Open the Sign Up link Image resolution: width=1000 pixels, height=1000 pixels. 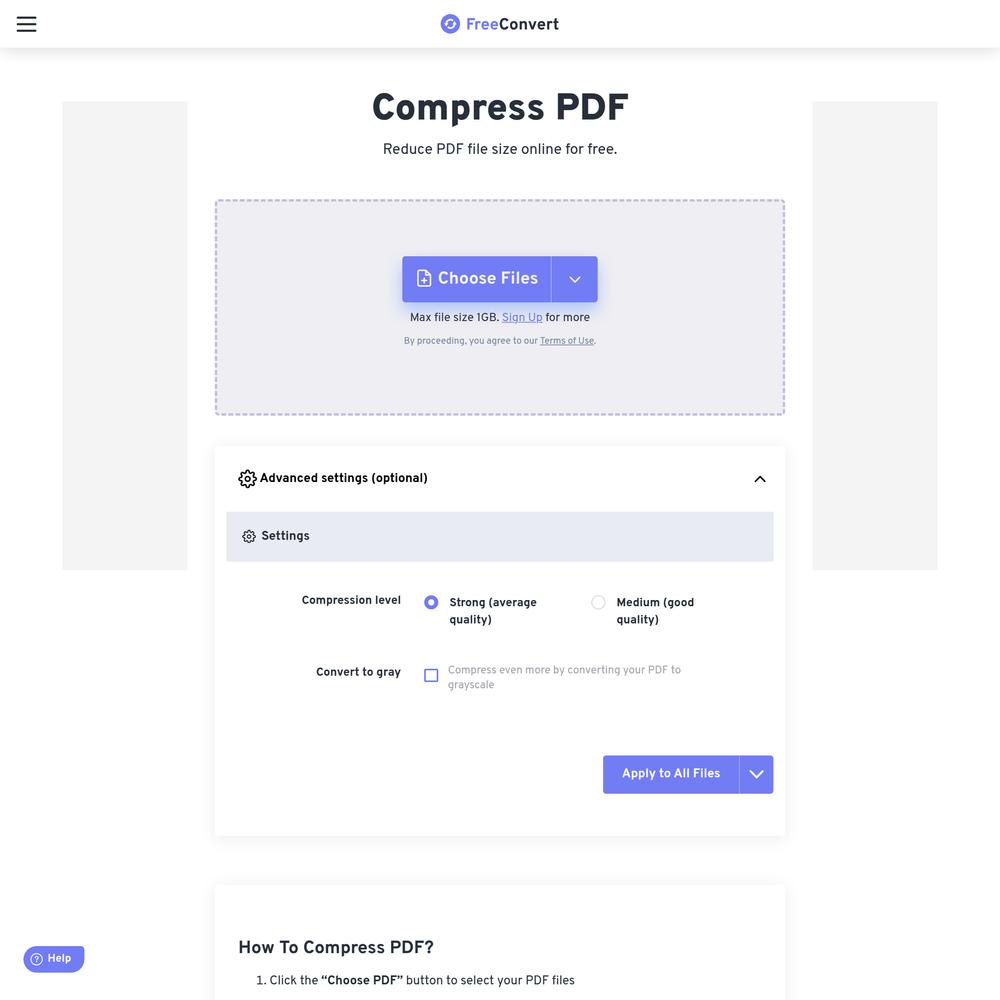[x=522, y=317]
